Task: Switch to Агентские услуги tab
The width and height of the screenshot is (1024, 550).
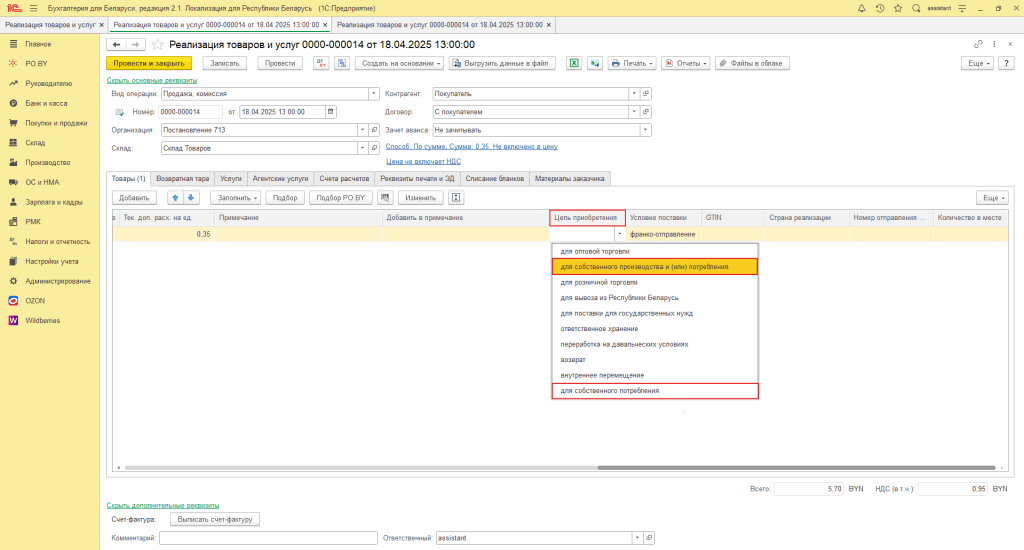Action: 280,178
